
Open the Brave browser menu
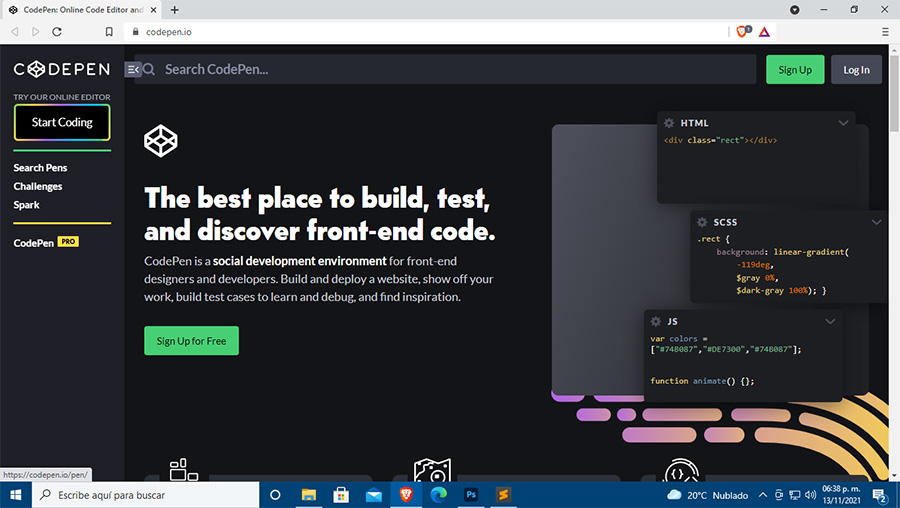[885, 32]
